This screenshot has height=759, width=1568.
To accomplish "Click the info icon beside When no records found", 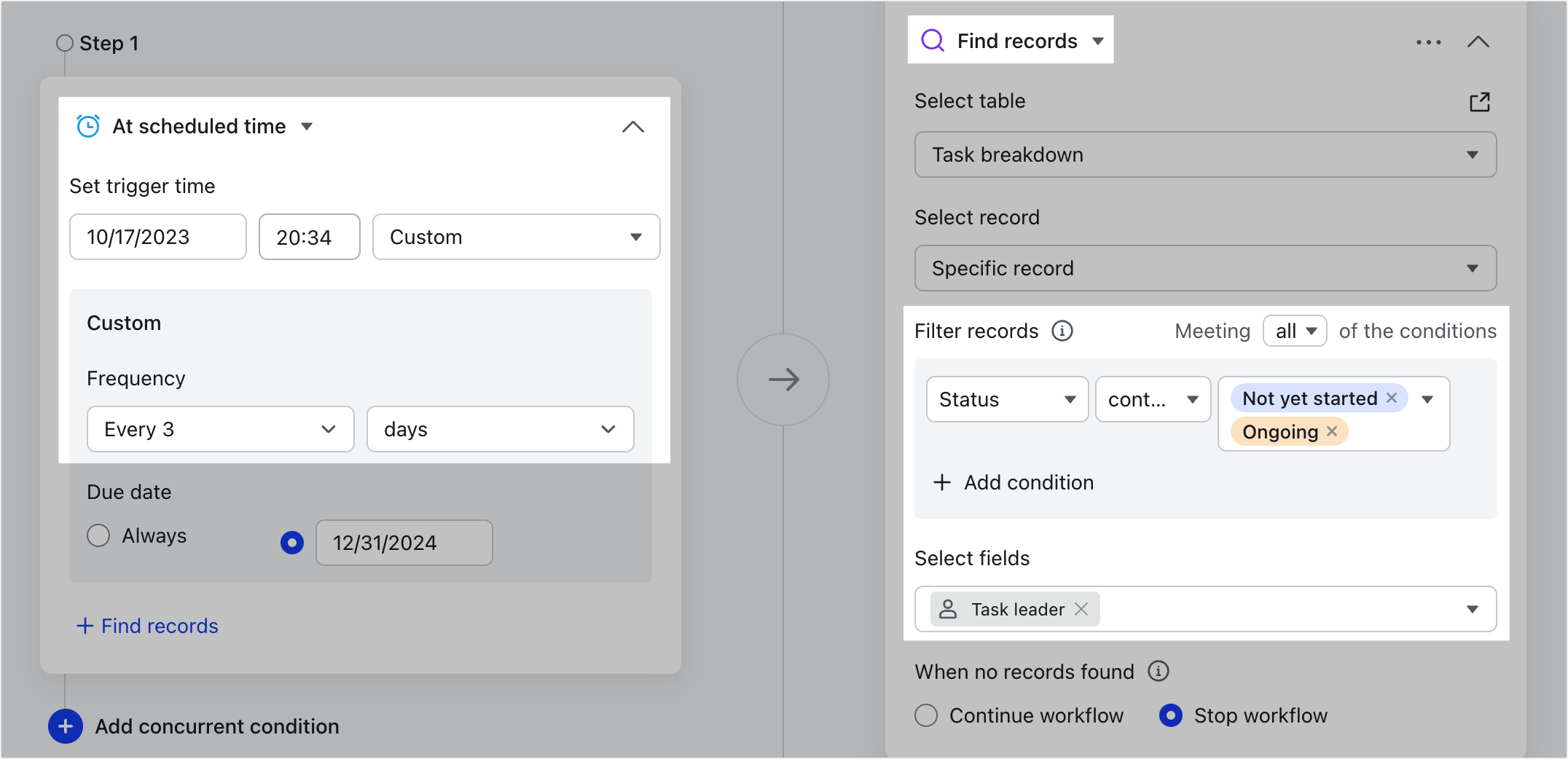I will click(x=1159, y=672).
